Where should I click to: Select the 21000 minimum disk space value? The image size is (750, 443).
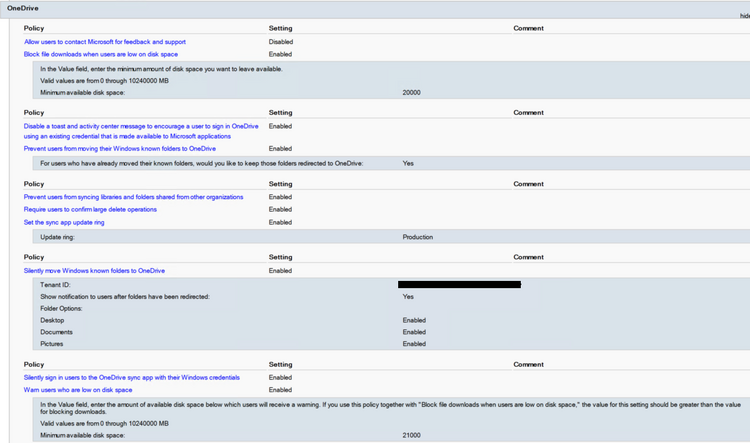[411, 435]
